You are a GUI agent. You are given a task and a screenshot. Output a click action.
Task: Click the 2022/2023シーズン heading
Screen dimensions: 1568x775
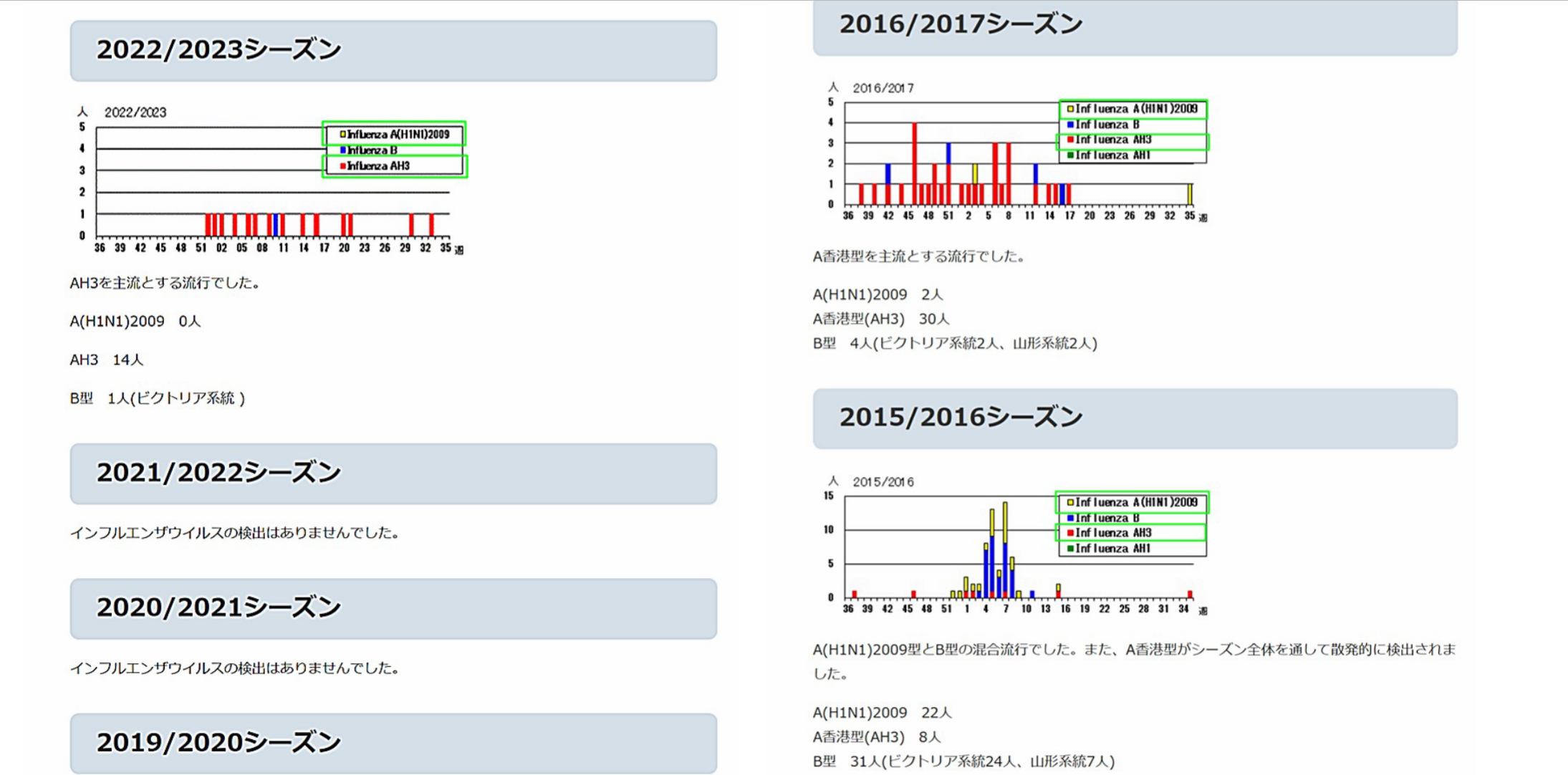218,50
